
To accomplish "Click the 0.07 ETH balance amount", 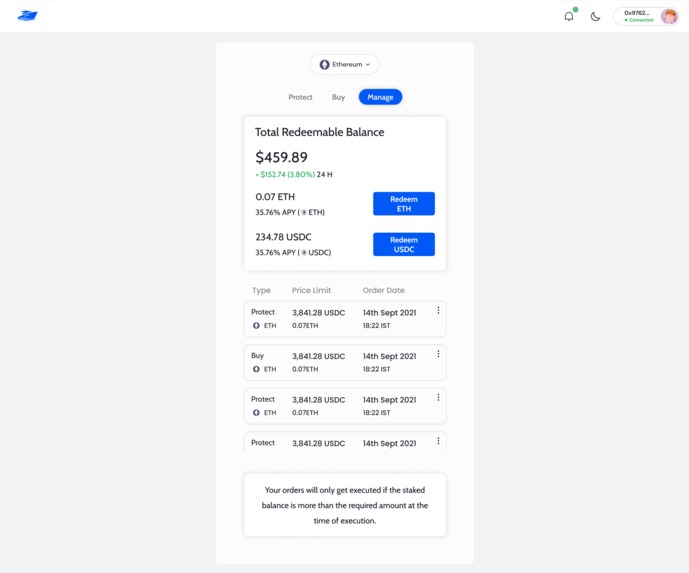I will [x=275, y=197].
